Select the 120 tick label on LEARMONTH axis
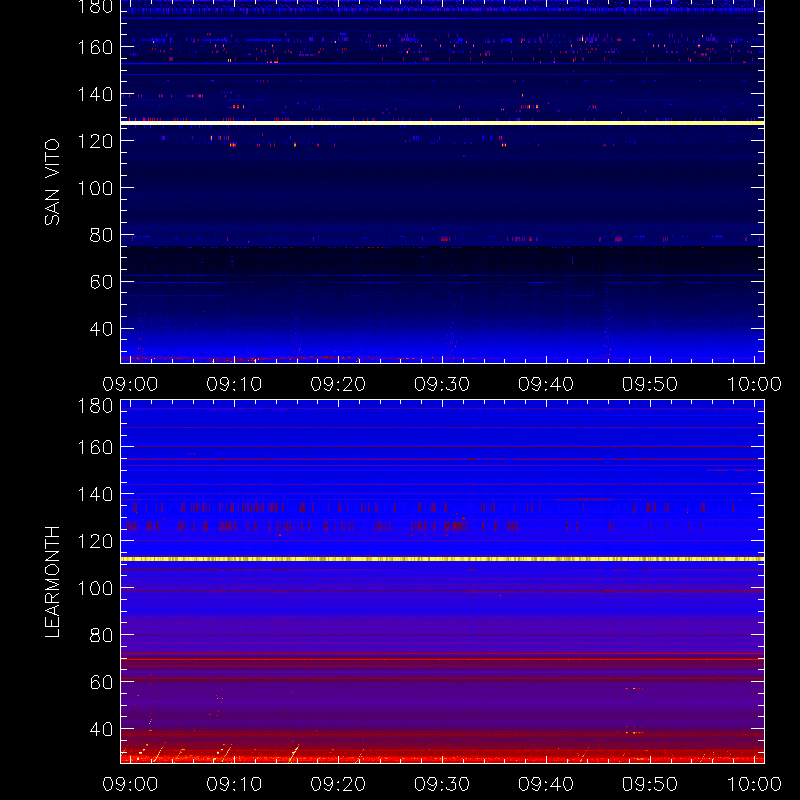The height and width of the screenshot is (800, 800). (95, 541)
